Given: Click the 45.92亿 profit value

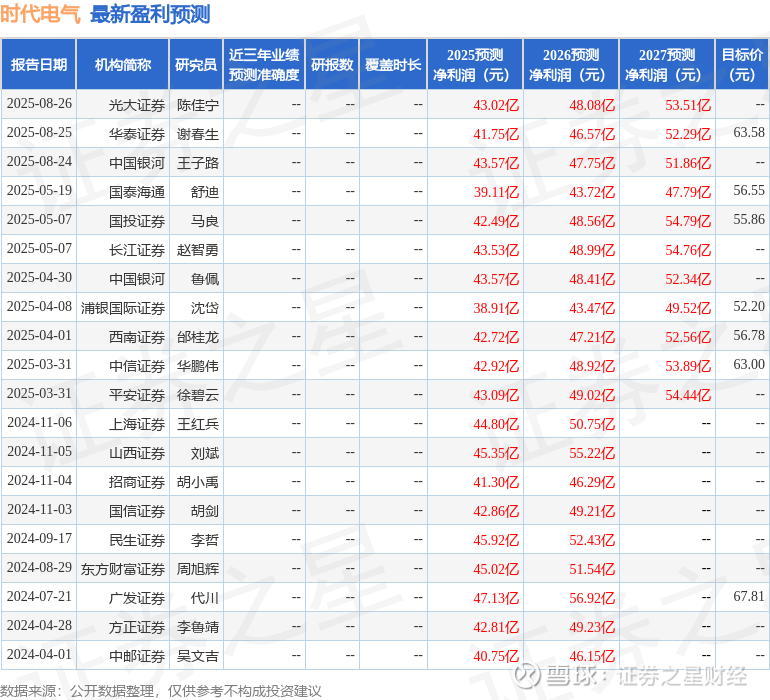Looking at the screenshot, I should [x=496, y=540].
